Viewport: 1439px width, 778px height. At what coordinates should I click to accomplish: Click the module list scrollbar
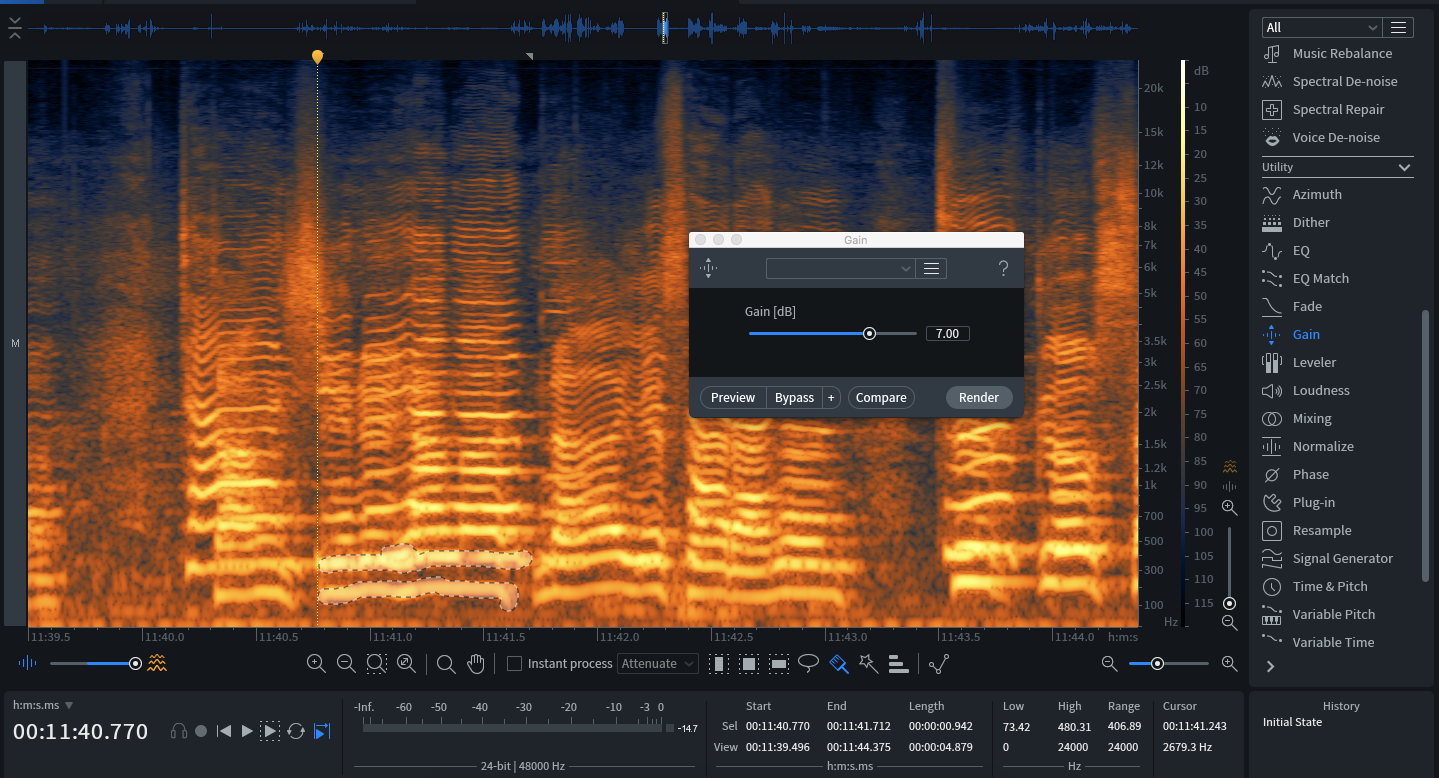pos(1426,445)
